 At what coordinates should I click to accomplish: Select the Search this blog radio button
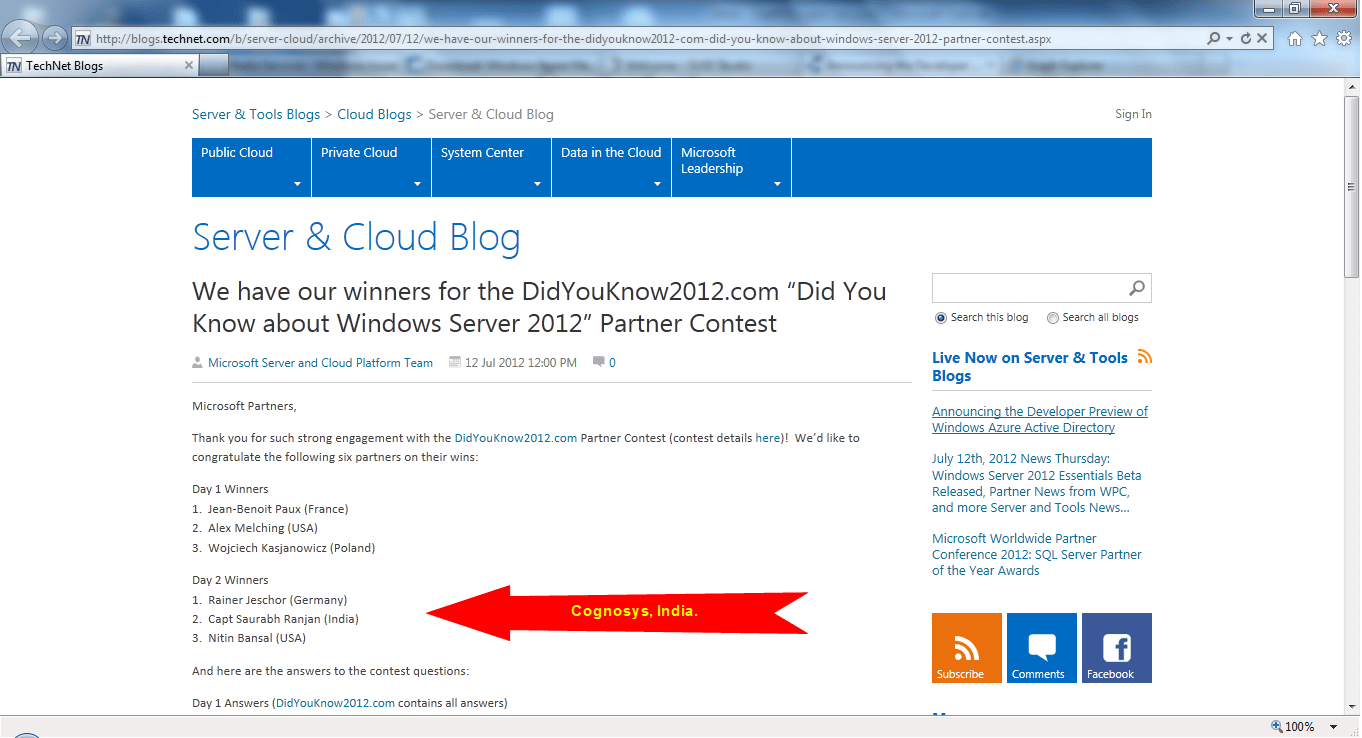(940, 317)
